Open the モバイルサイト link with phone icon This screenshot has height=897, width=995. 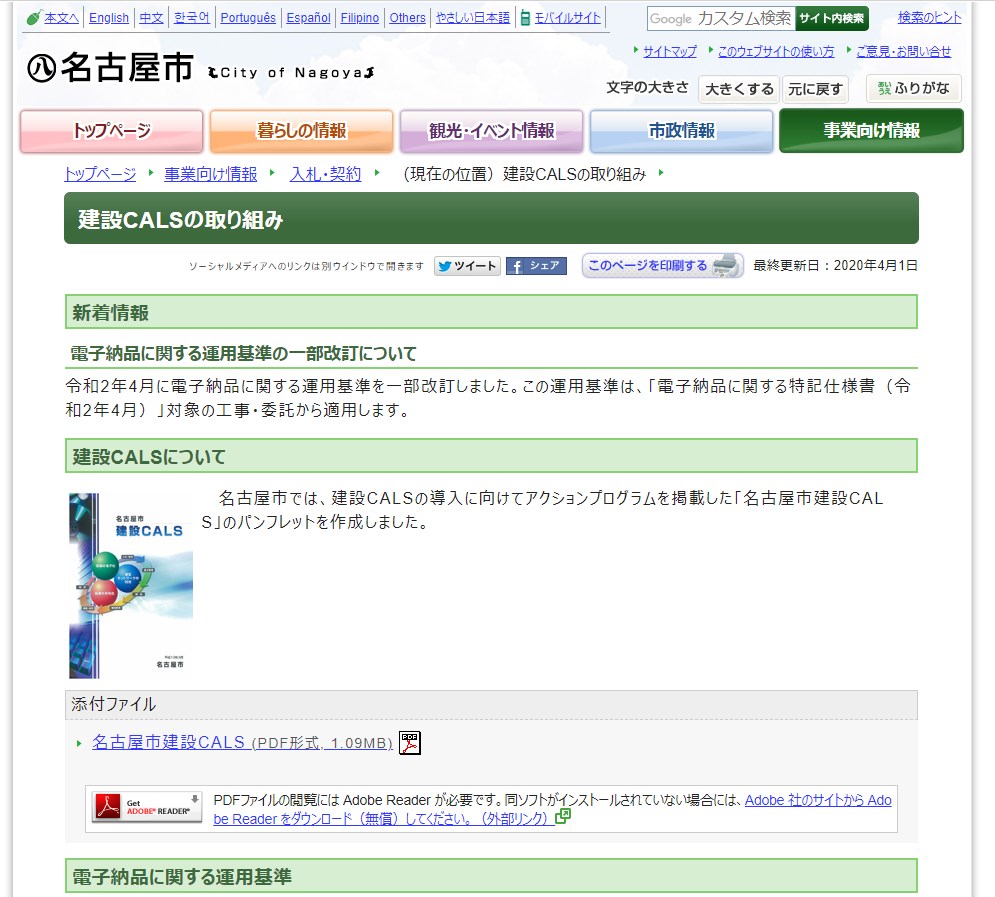point(560,18)
